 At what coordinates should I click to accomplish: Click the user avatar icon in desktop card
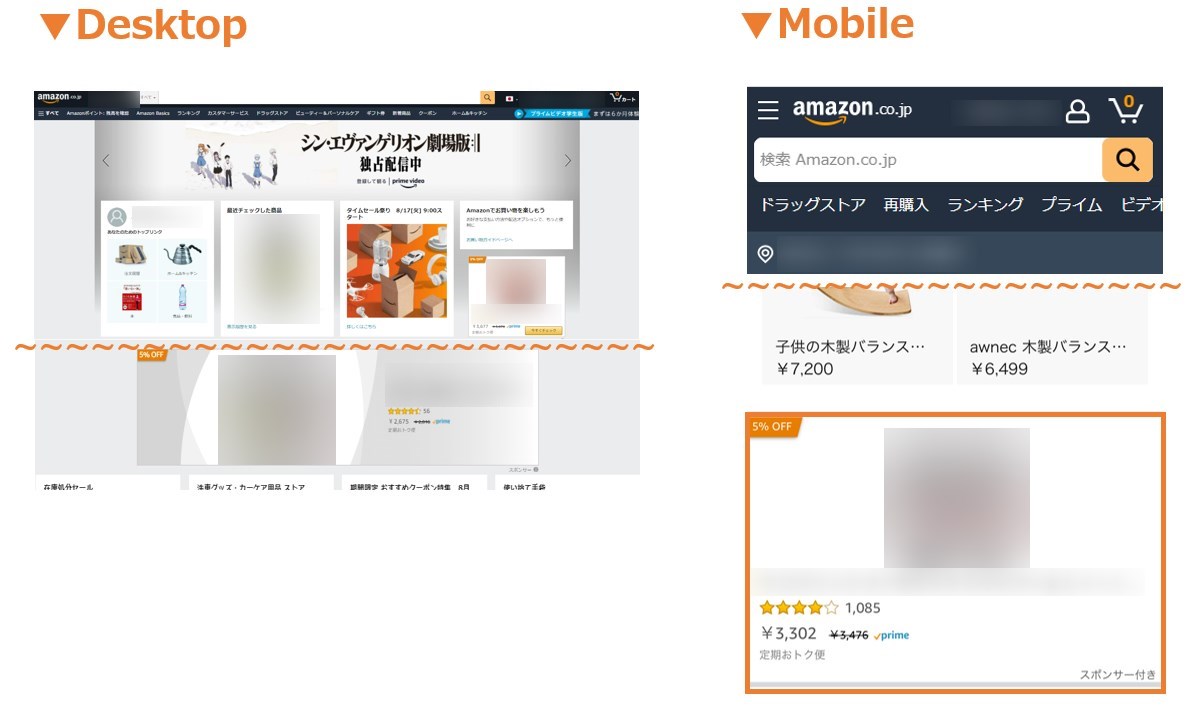117,217
